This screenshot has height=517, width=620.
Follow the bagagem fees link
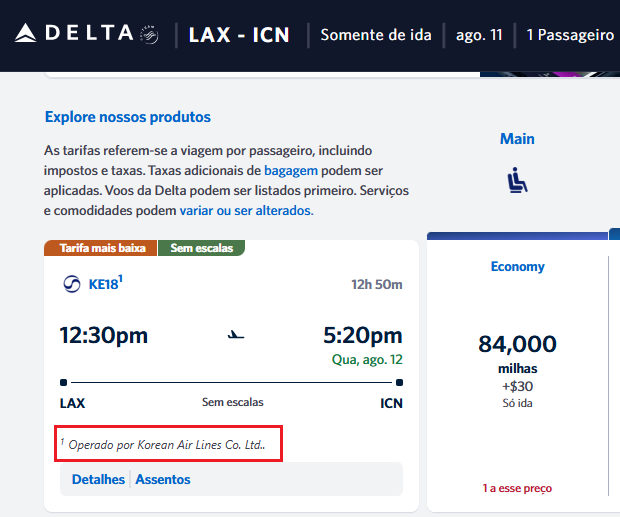point(291,170)
